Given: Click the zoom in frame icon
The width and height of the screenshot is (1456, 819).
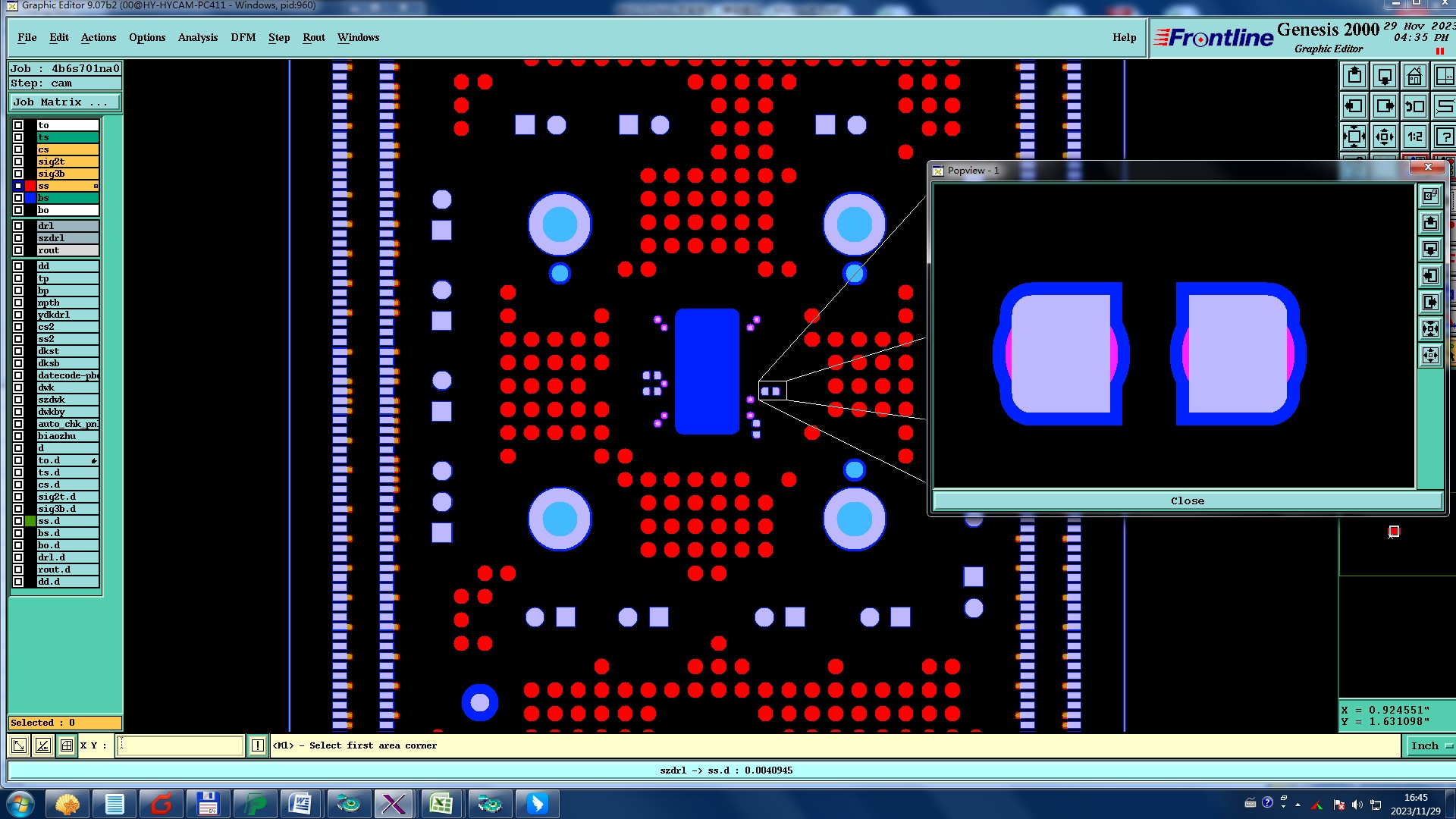Looking at the screenshot, I should point(1354,136).
